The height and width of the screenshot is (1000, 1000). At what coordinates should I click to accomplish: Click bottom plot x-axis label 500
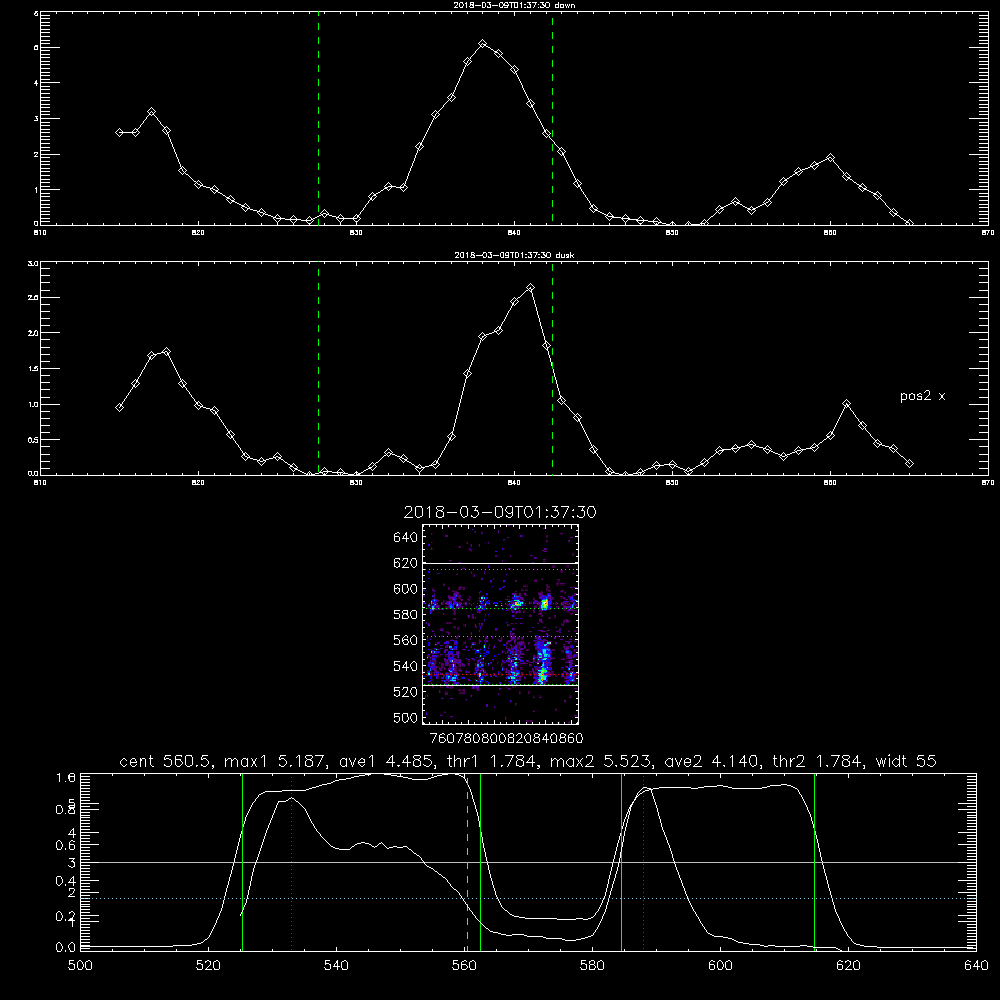click(x=80, y=966)
